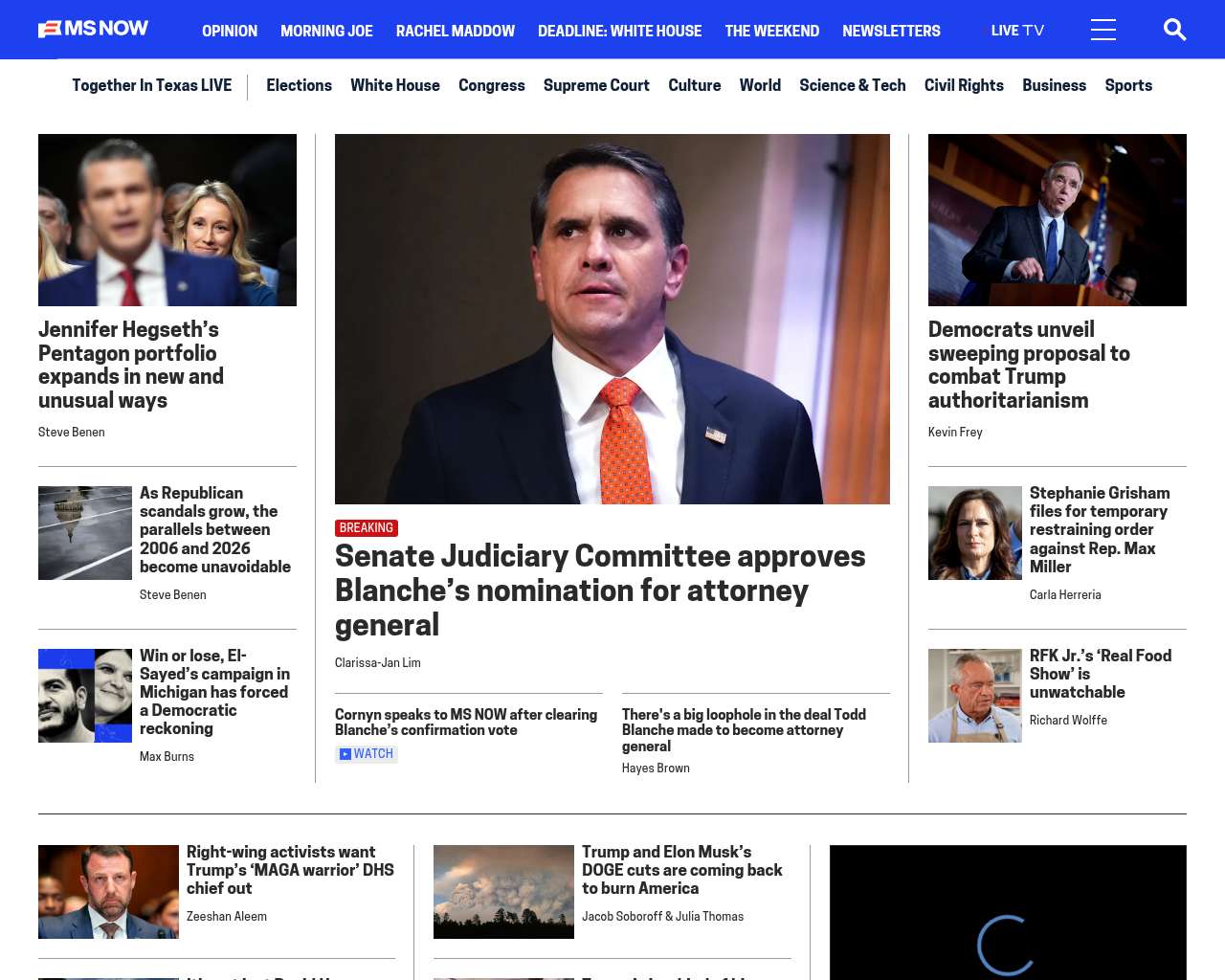Open the World topic

click(x=760, y=85)
